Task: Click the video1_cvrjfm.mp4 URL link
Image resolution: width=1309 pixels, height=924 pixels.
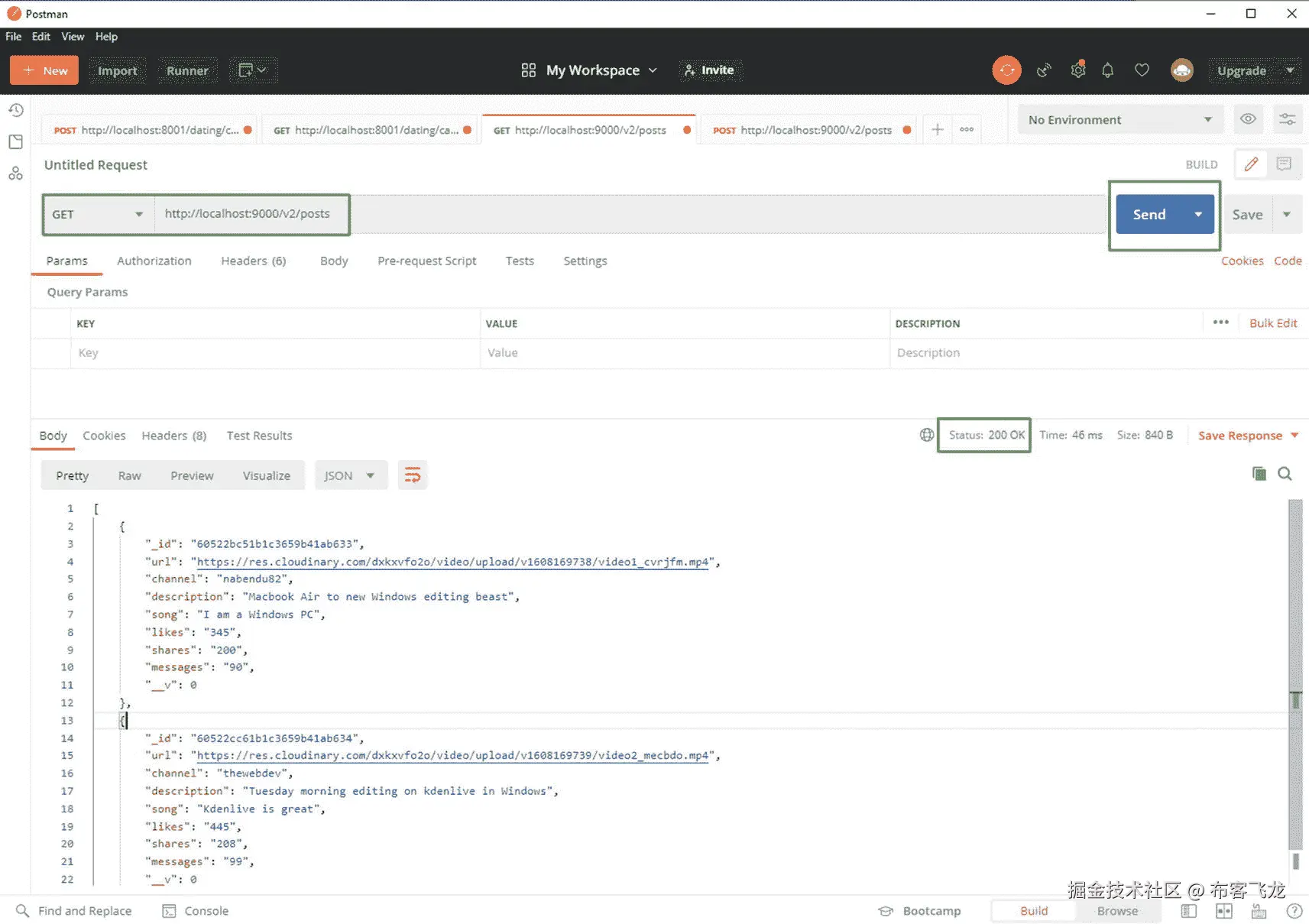Action: coord(453,562)
